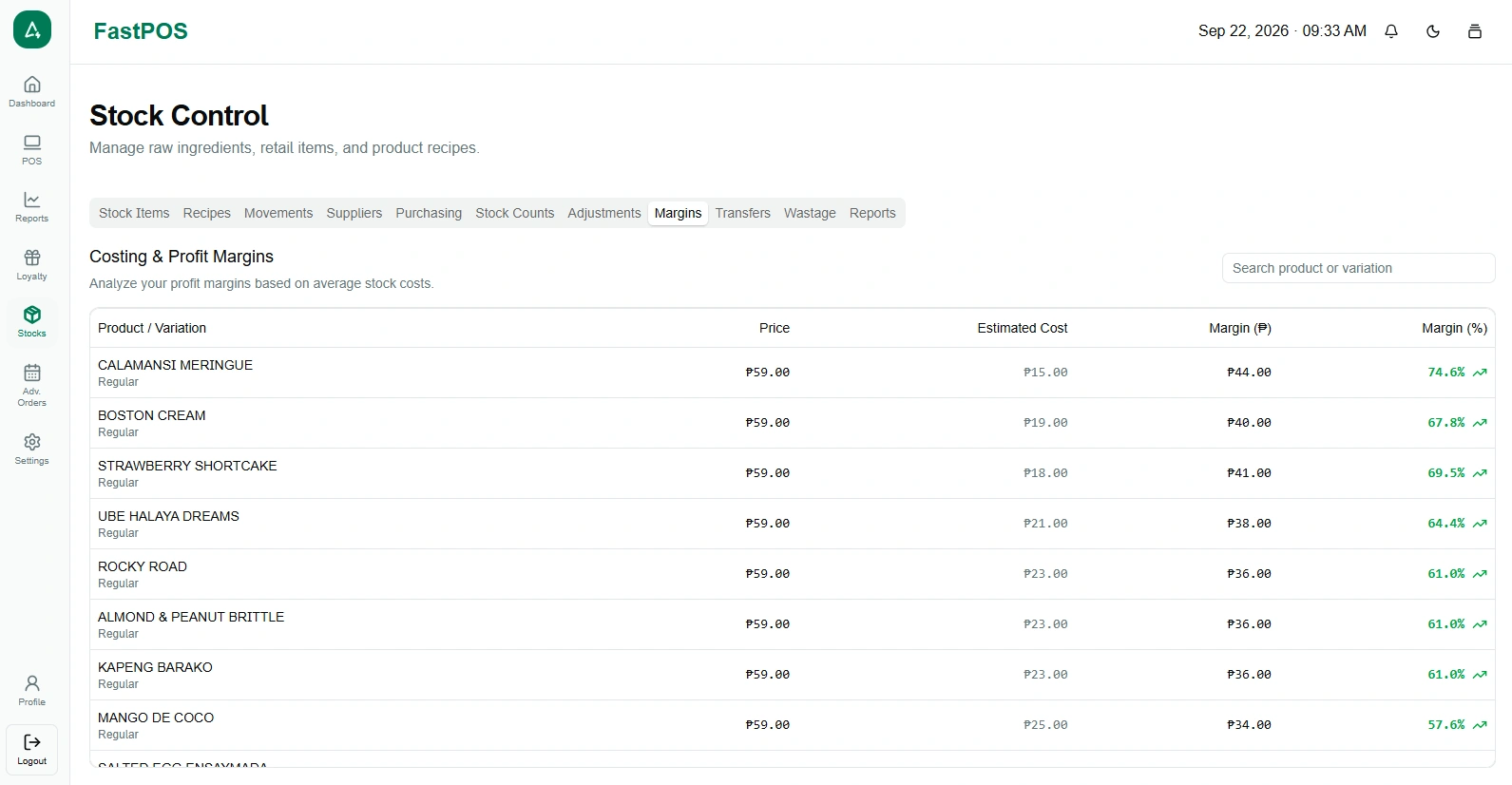
Task: Switch to the Stock Items tab
Action: coord(134,213)
